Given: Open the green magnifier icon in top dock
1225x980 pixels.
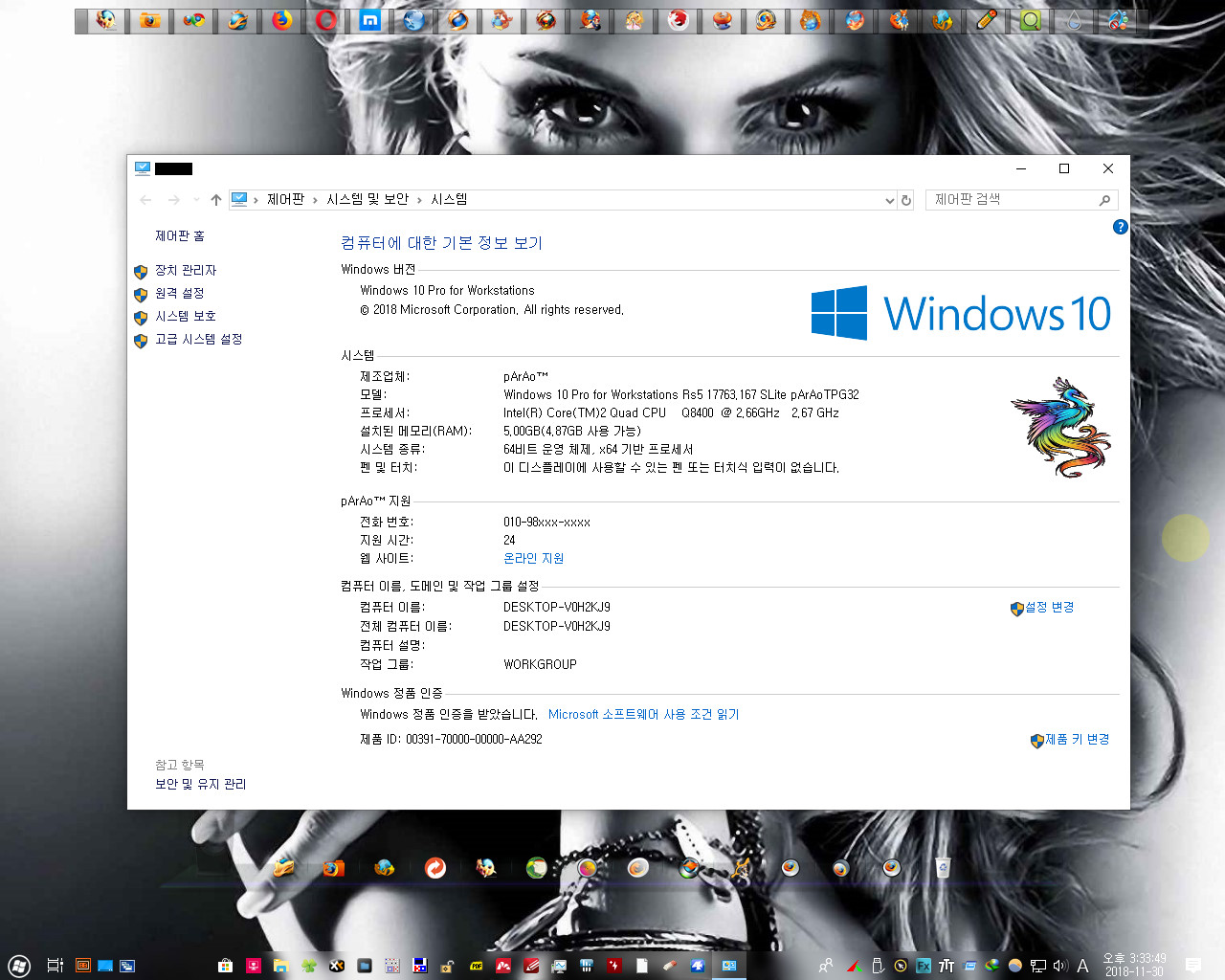Looking at the screenshot, I should [1031, 20].
